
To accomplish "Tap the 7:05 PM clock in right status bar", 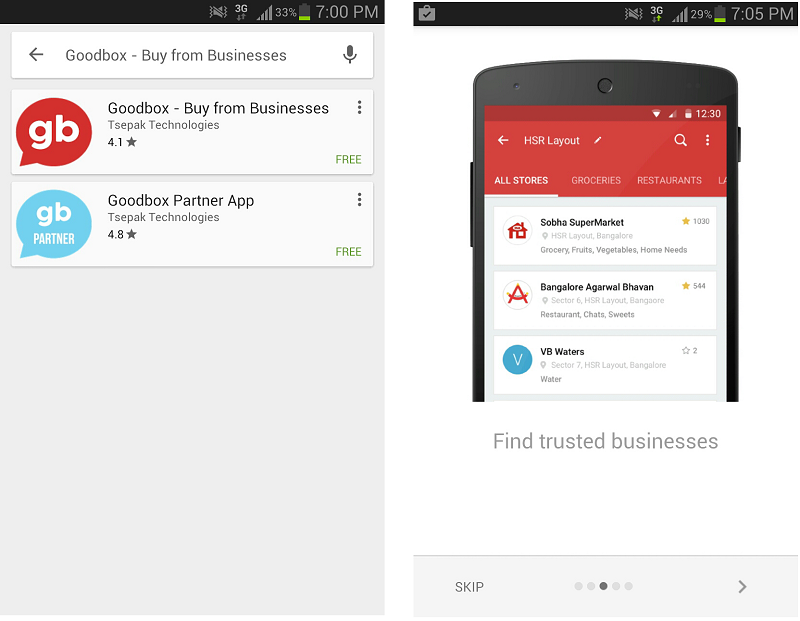I will pyautogui.click(x=762, y=14).
